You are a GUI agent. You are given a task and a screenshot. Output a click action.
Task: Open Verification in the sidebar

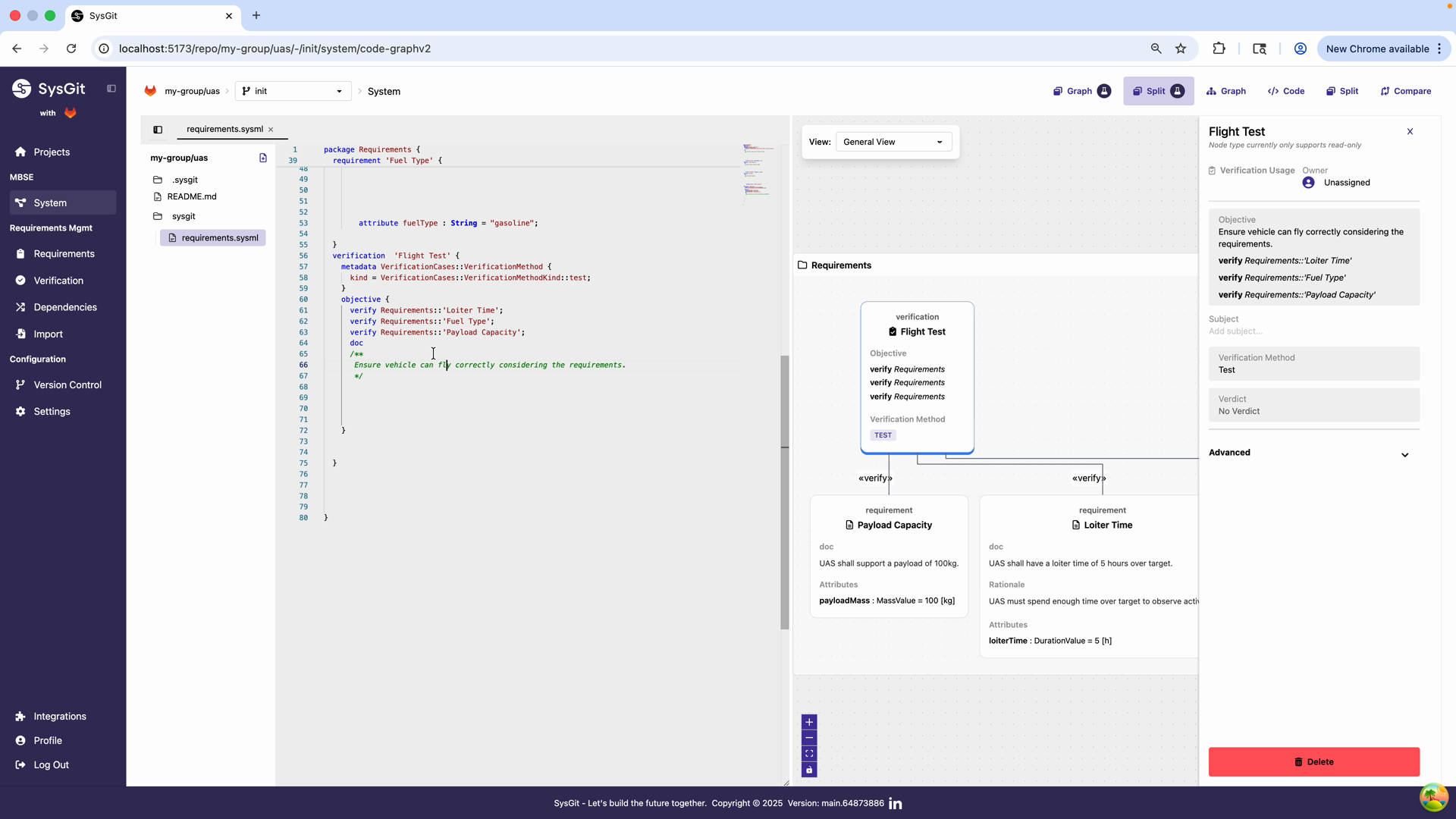(58, 281)
